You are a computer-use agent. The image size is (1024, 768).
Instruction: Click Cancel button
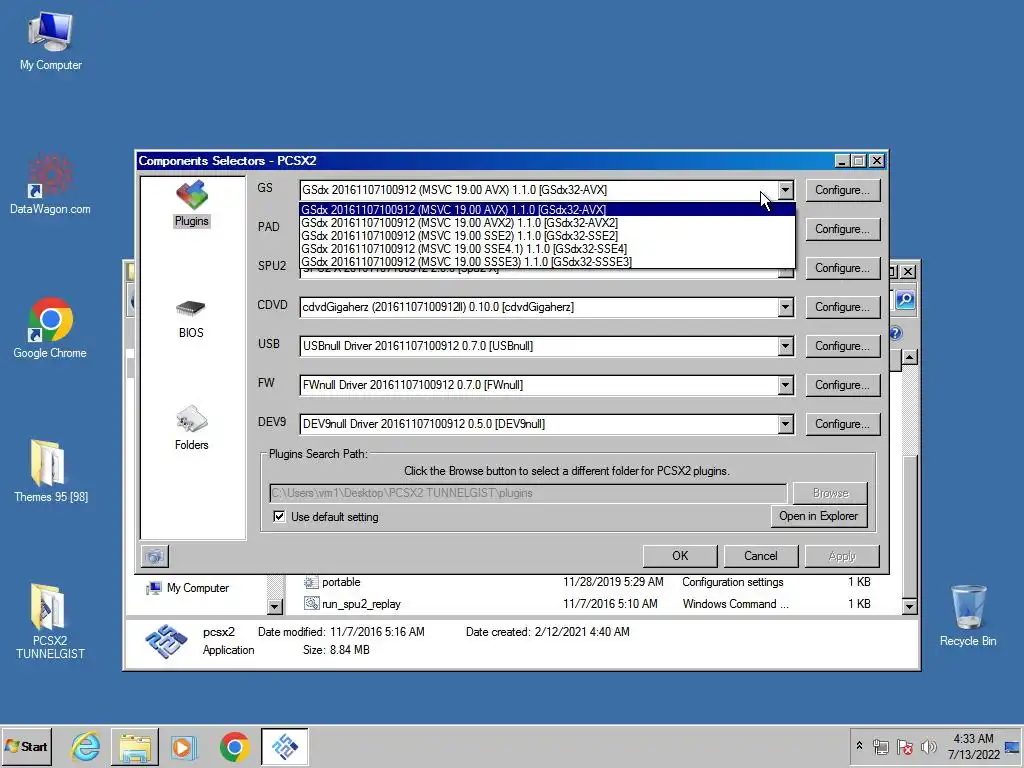[x=761, y=556]
